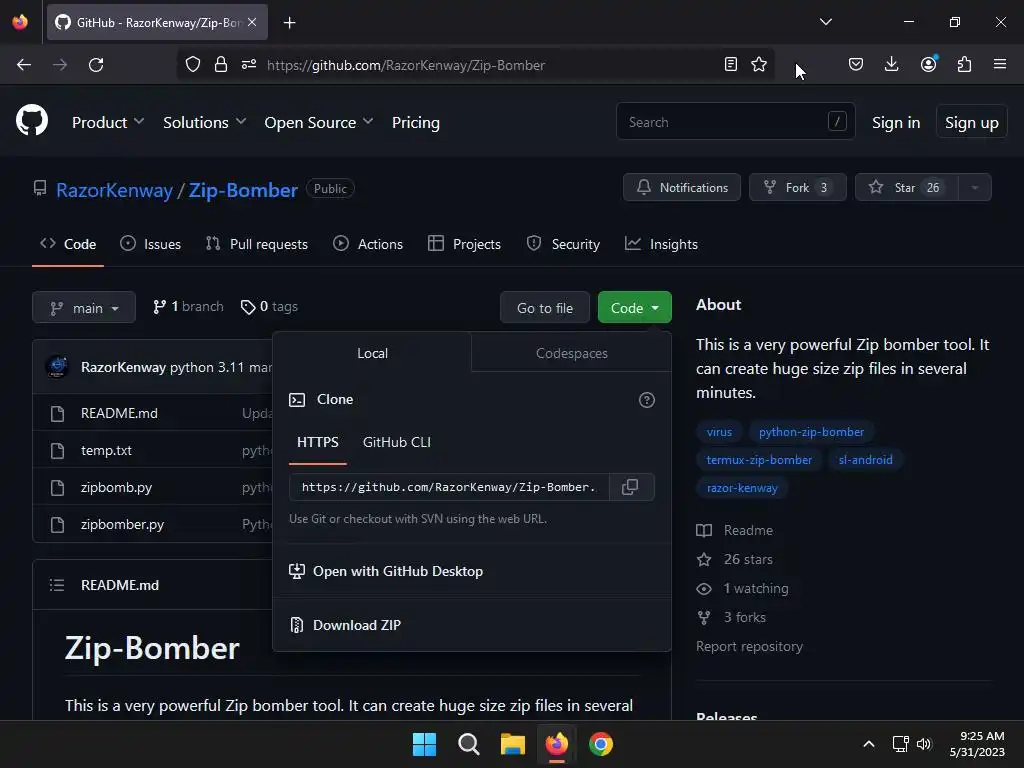The image size is (1024, 768).
Task: Show hidden system tray icons
Action: point(869,744)
